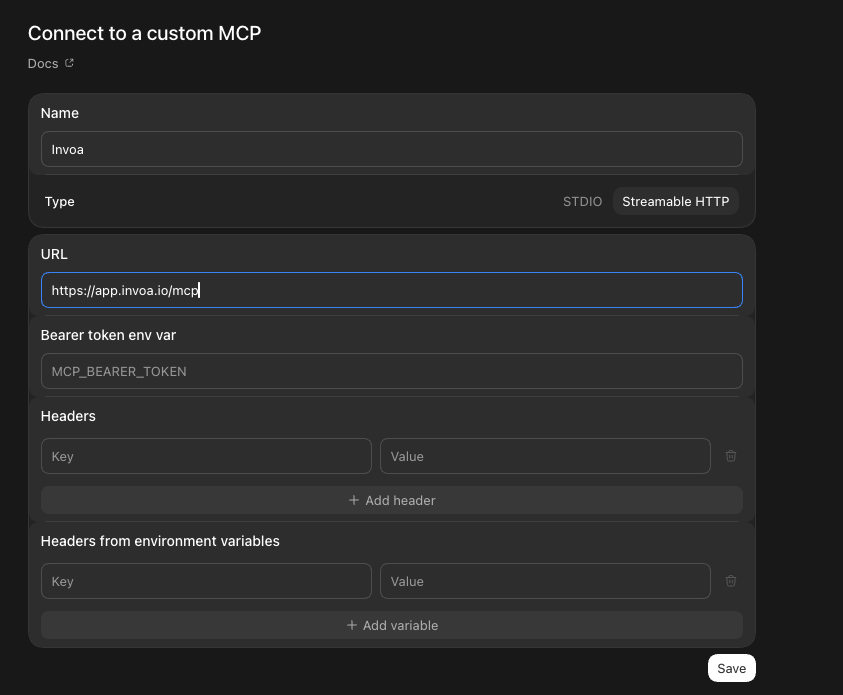Add a new environment variable row
843x695 pixels.
point(391,625)
